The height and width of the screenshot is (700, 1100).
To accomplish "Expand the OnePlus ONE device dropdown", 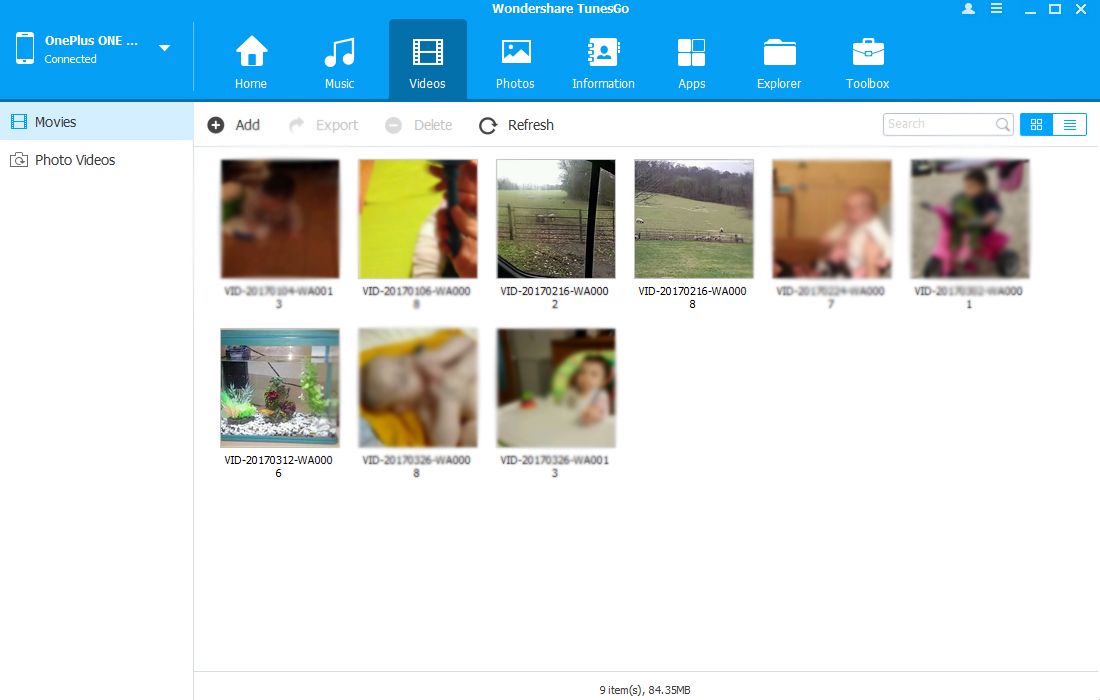I will coord(164,48).
